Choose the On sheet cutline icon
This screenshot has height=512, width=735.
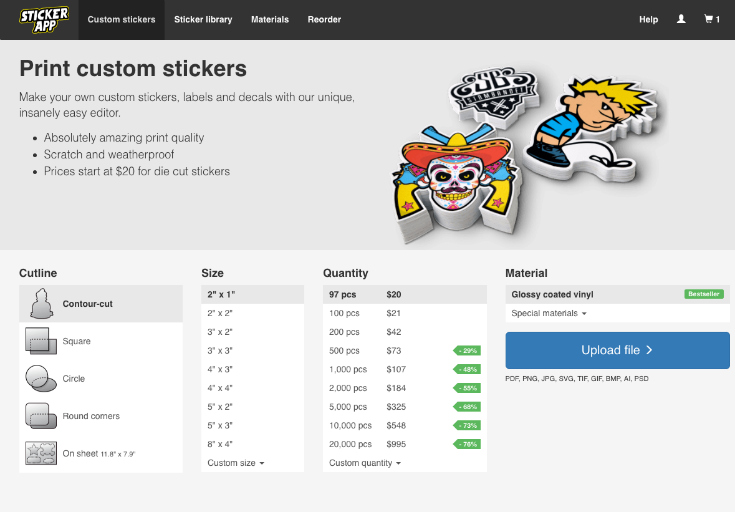pyautogui.click(x=40, y=453)
